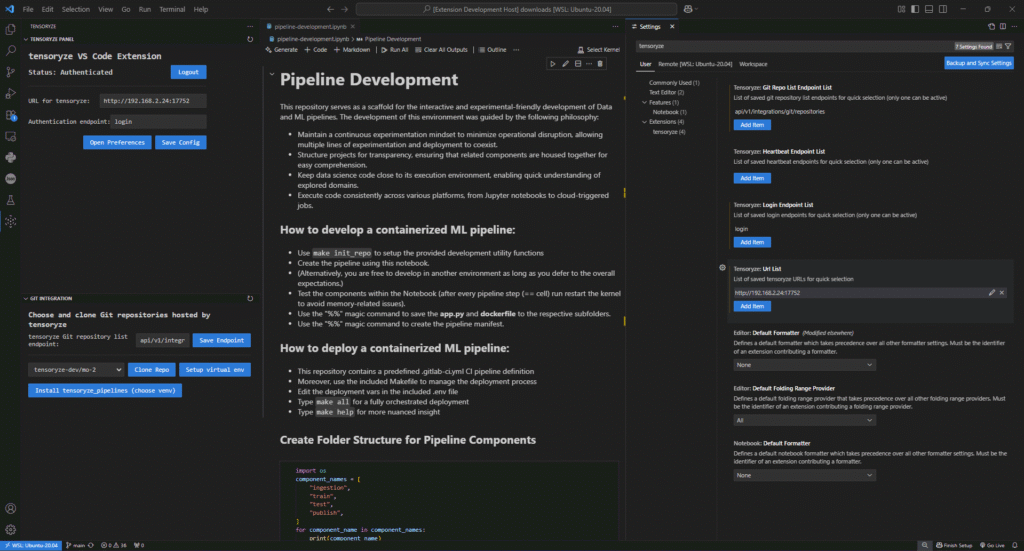Click Install tensoryze_pipelines button
The width and height of the screenshot is (1024, 551).
click(x=105, y=390)
